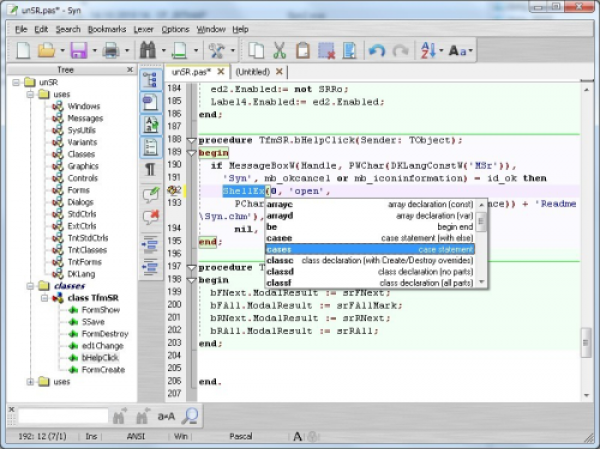Toggle case-sensitive a=A search option
Image resolution: width=600 pixels, height=449 pixels.
165,415
